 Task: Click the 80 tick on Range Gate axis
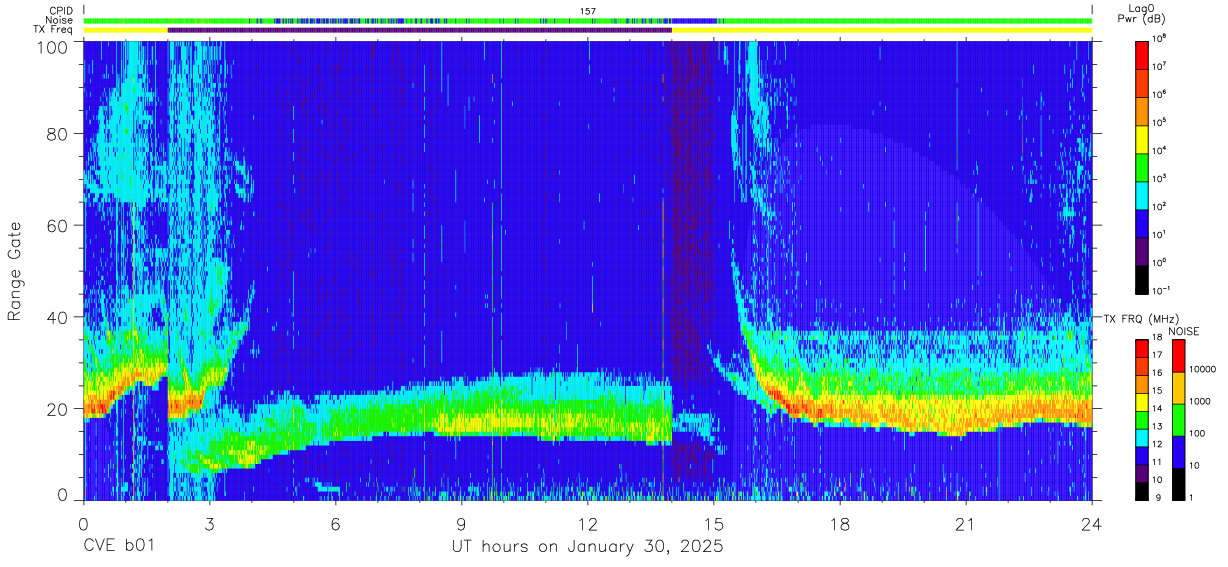[58, 134]
